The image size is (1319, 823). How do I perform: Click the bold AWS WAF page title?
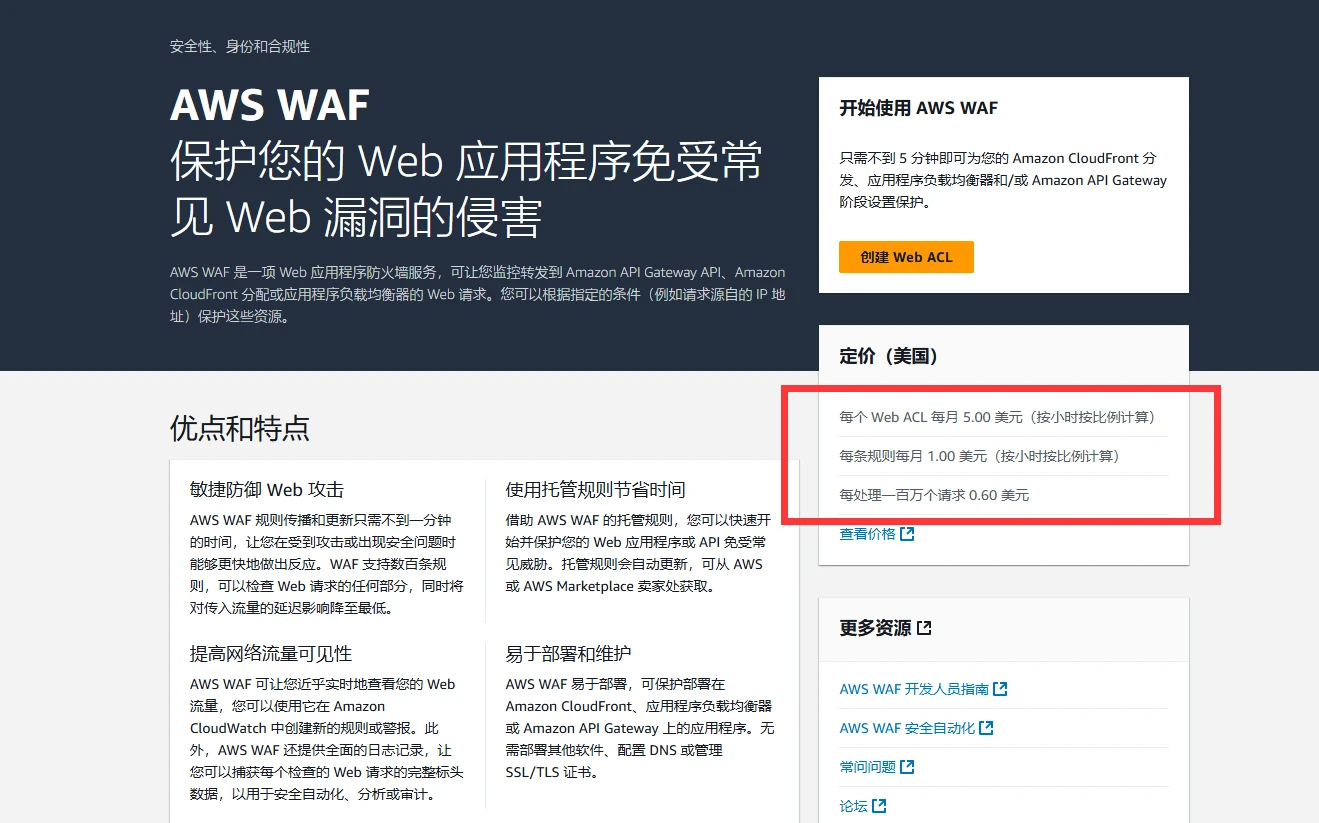tap(270, 104)
